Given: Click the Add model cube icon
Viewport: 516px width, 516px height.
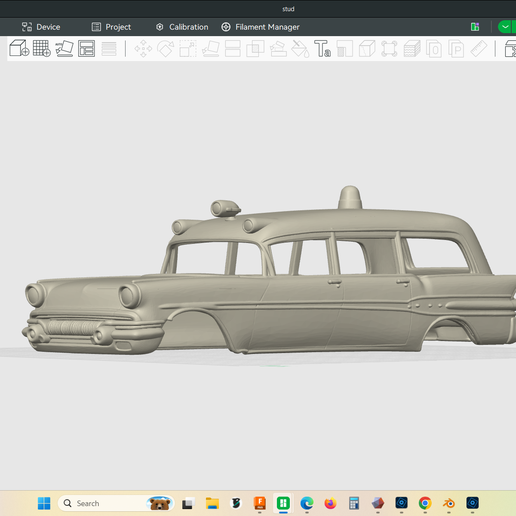Looking at the screenshot, I should [19, 49].
